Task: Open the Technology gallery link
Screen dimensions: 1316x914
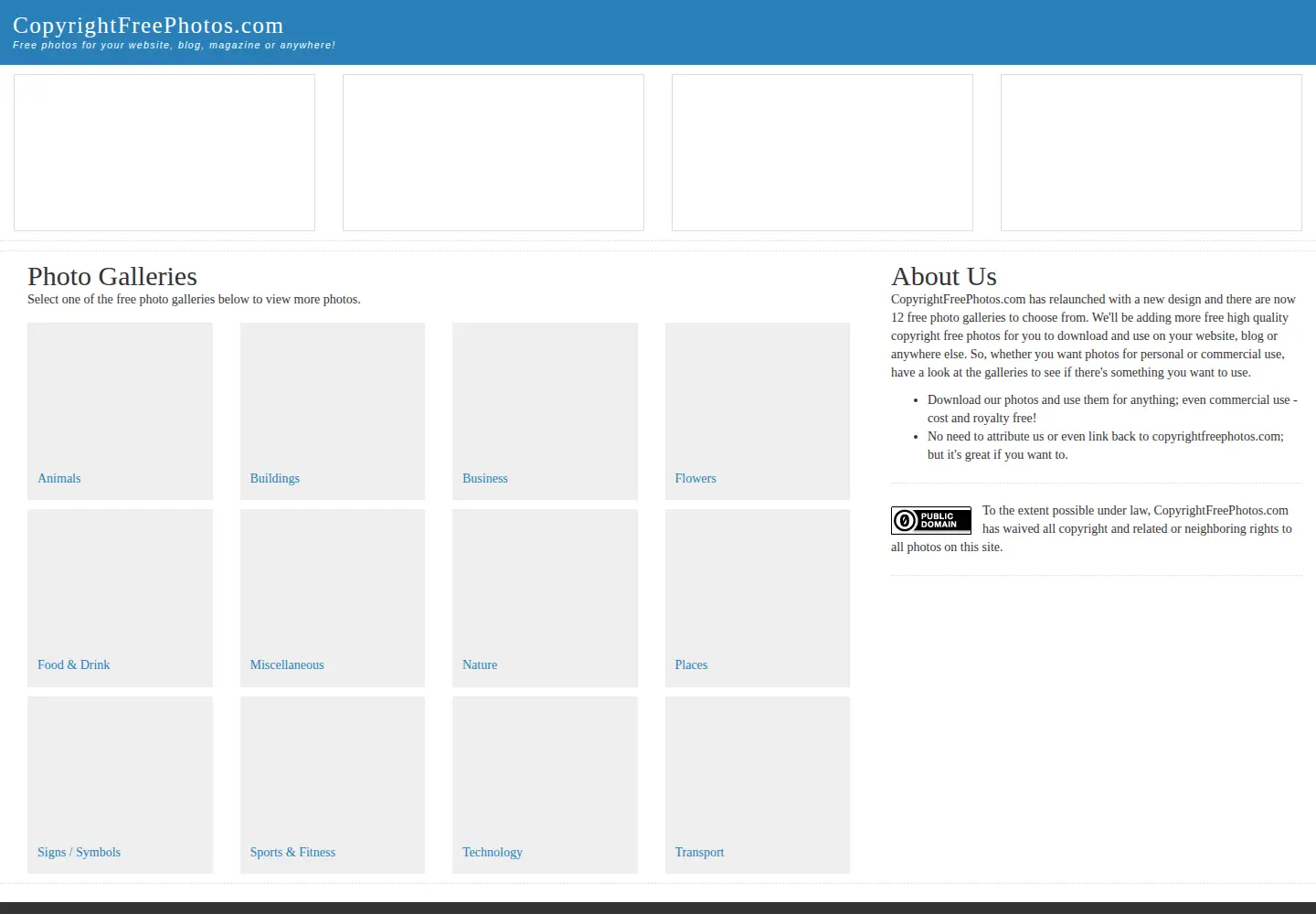Action: pos(493,852)
